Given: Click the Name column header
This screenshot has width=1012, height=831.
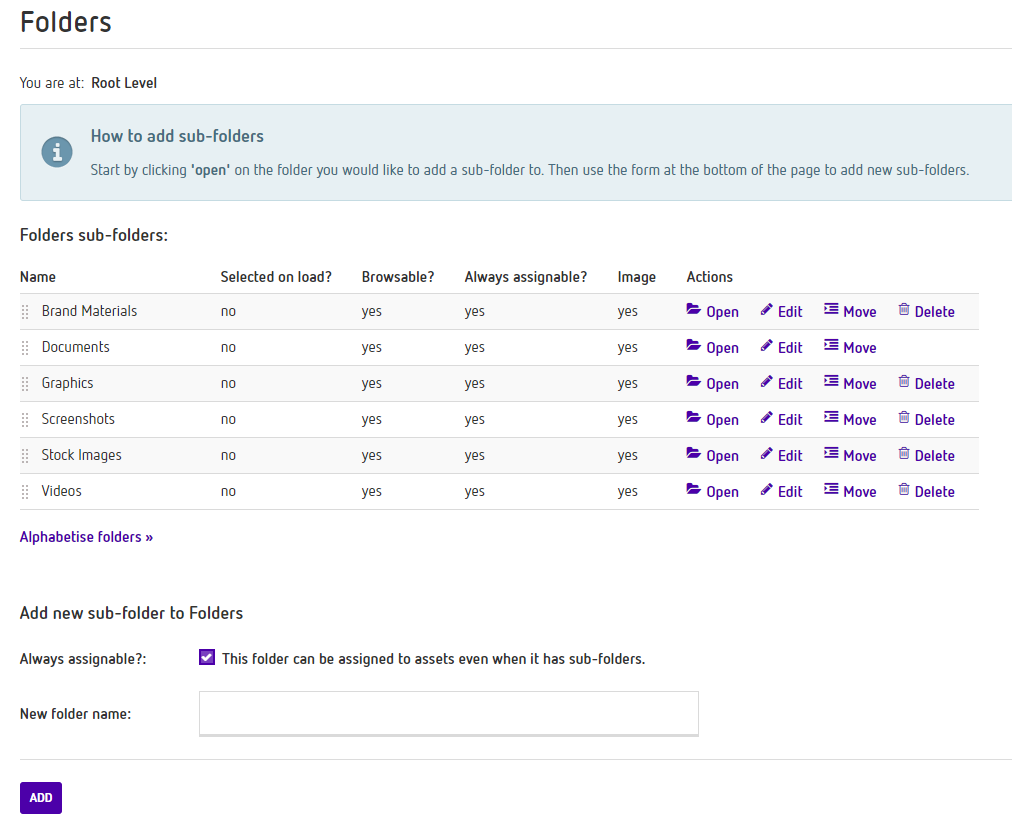Looking at the screenshot, I should (38, 277).
